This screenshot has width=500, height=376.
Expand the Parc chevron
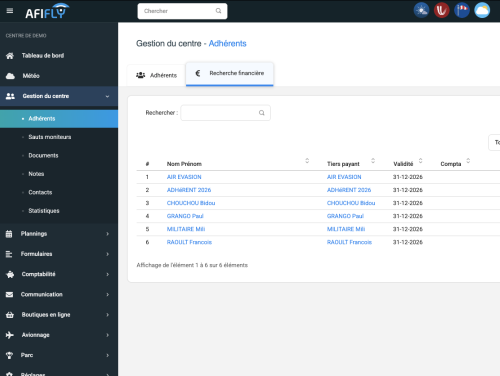pyautogui.click(x=107, y=355)
